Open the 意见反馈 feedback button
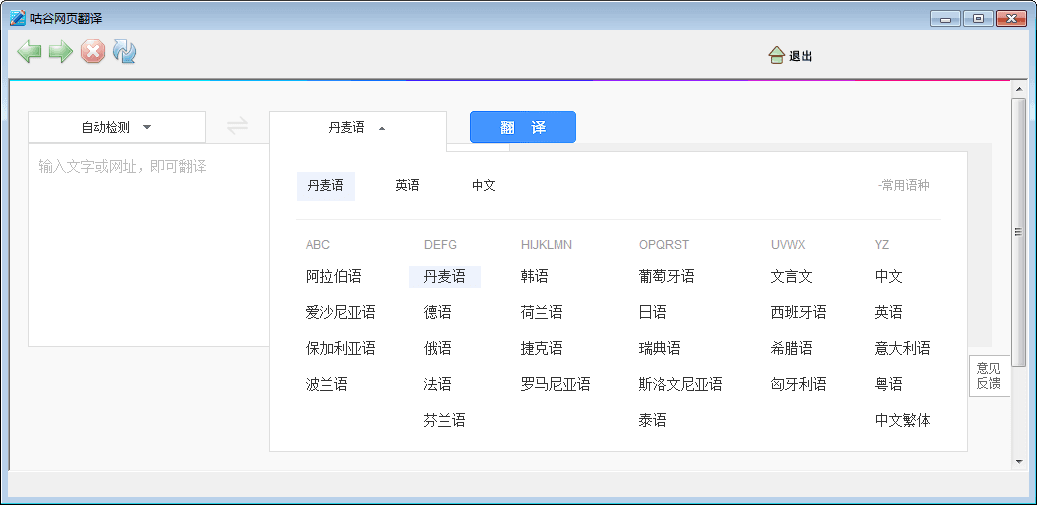 point(988,376)
